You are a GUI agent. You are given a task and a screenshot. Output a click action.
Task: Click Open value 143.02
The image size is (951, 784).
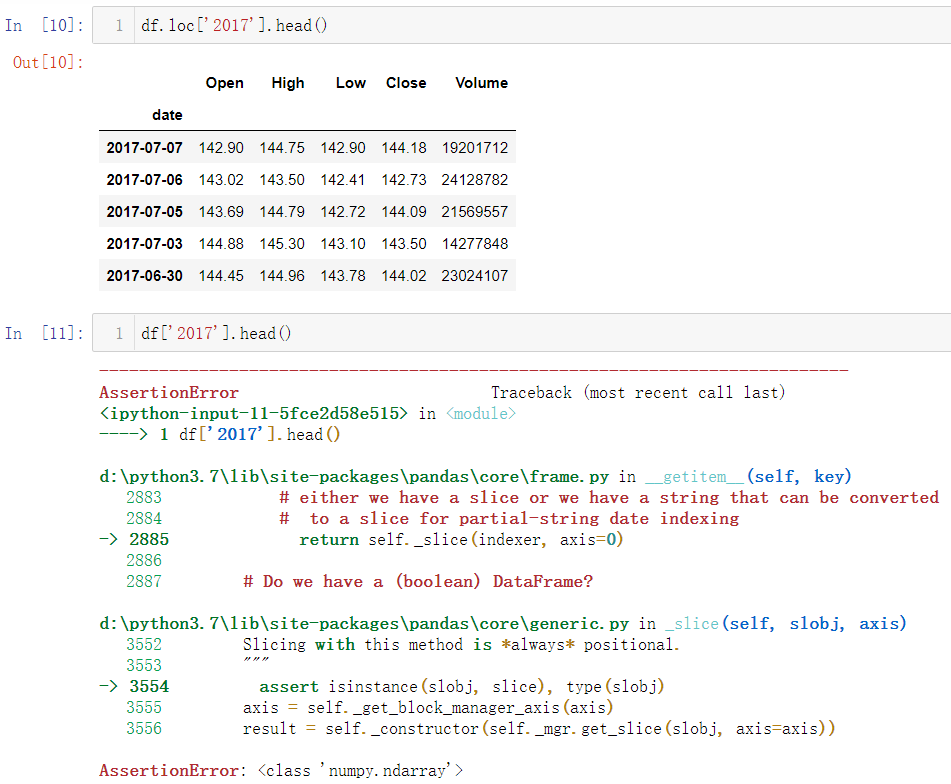tap(221, 180)
